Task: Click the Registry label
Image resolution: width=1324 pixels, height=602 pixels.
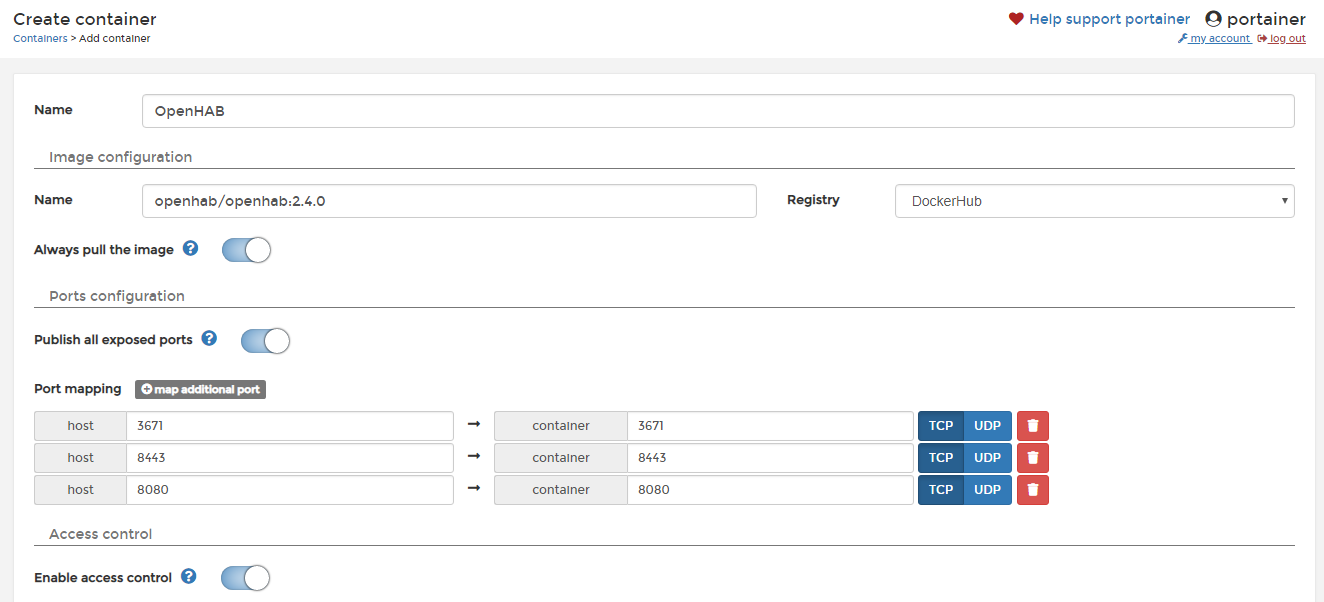Action: (813, 199)
